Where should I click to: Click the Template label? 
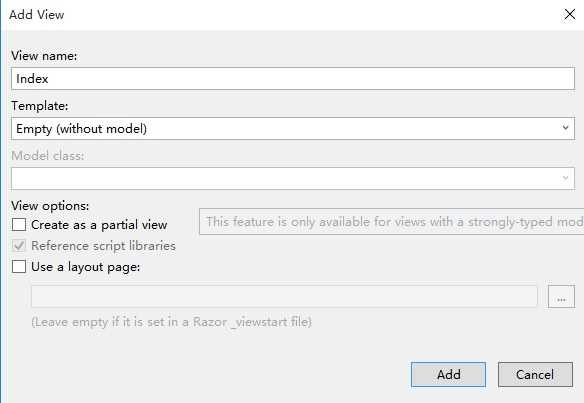click(40, 106)
